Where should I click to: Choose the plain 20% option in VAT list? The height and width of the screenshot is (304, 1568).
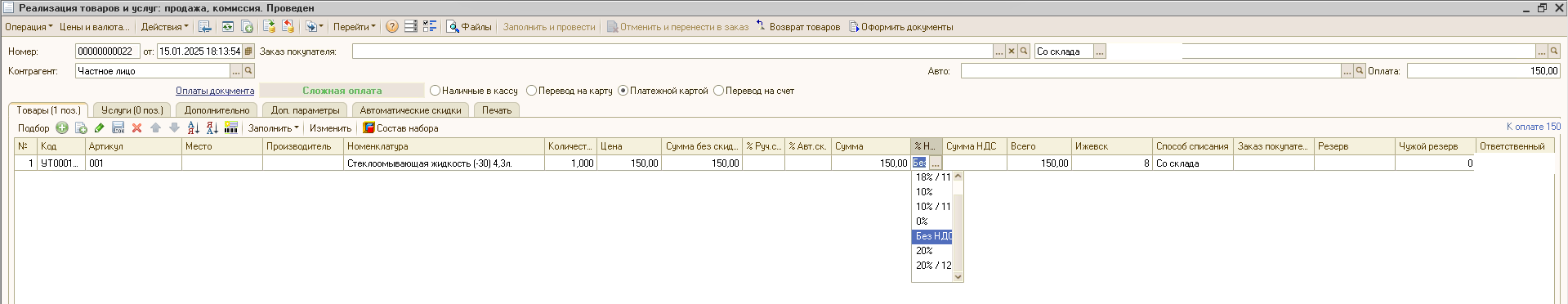point(932,251)
